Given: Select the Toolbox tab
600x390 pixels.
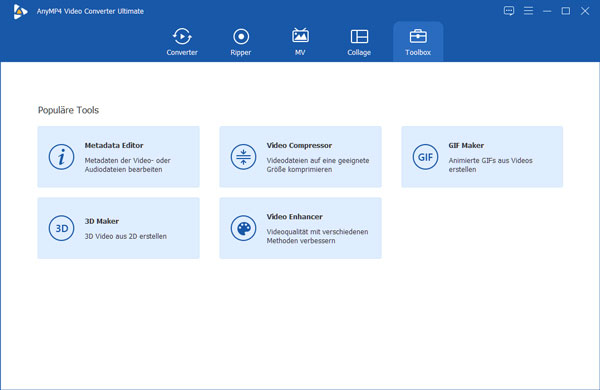Looking at the screenshot, I should 418,42.
